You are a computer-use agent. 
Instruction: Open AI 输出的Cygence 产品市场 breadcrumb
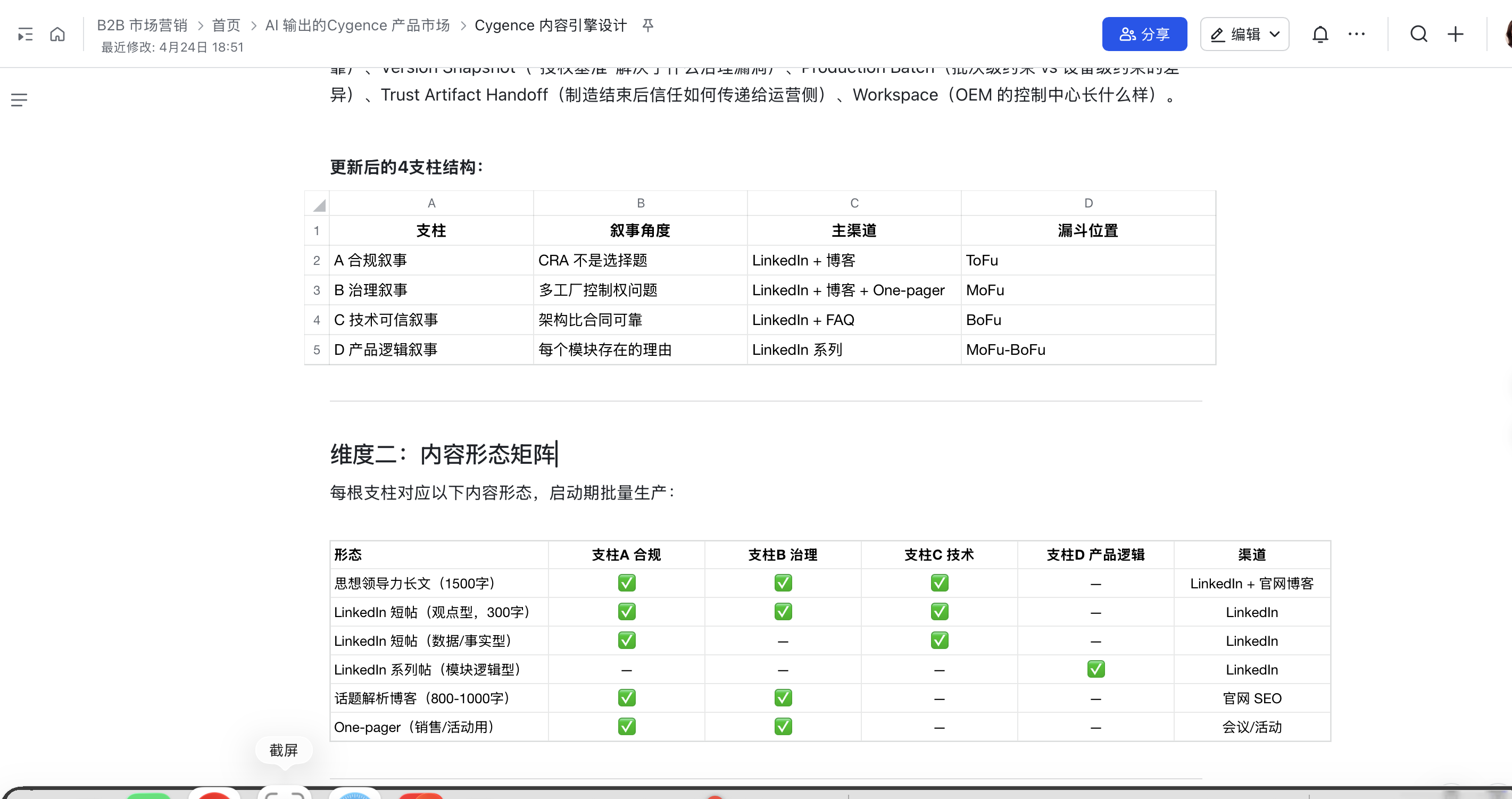tap(358, 25)
